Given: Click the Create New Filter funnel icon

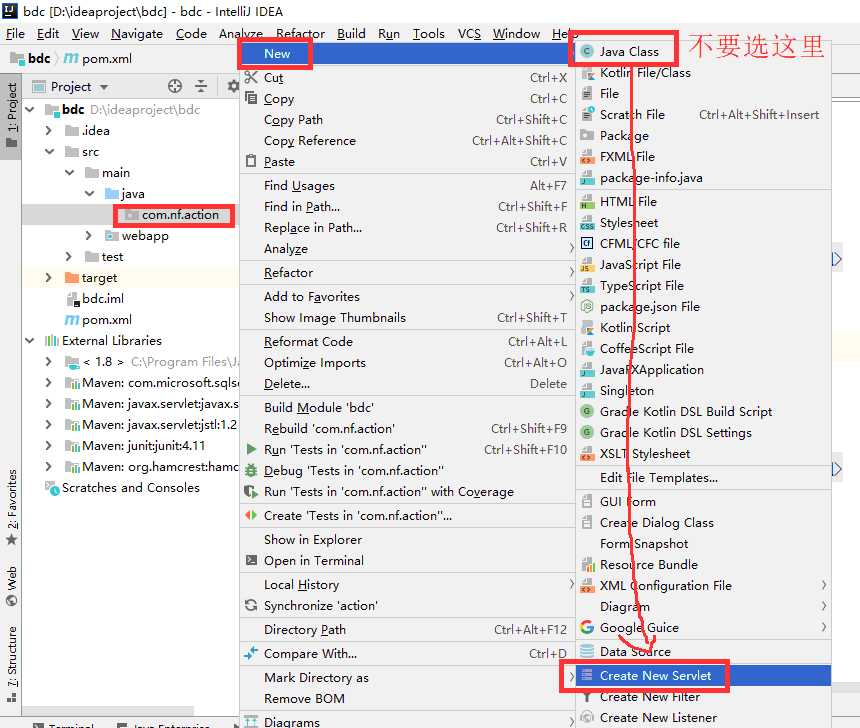Looking at the screenshot, I should 587,697.
